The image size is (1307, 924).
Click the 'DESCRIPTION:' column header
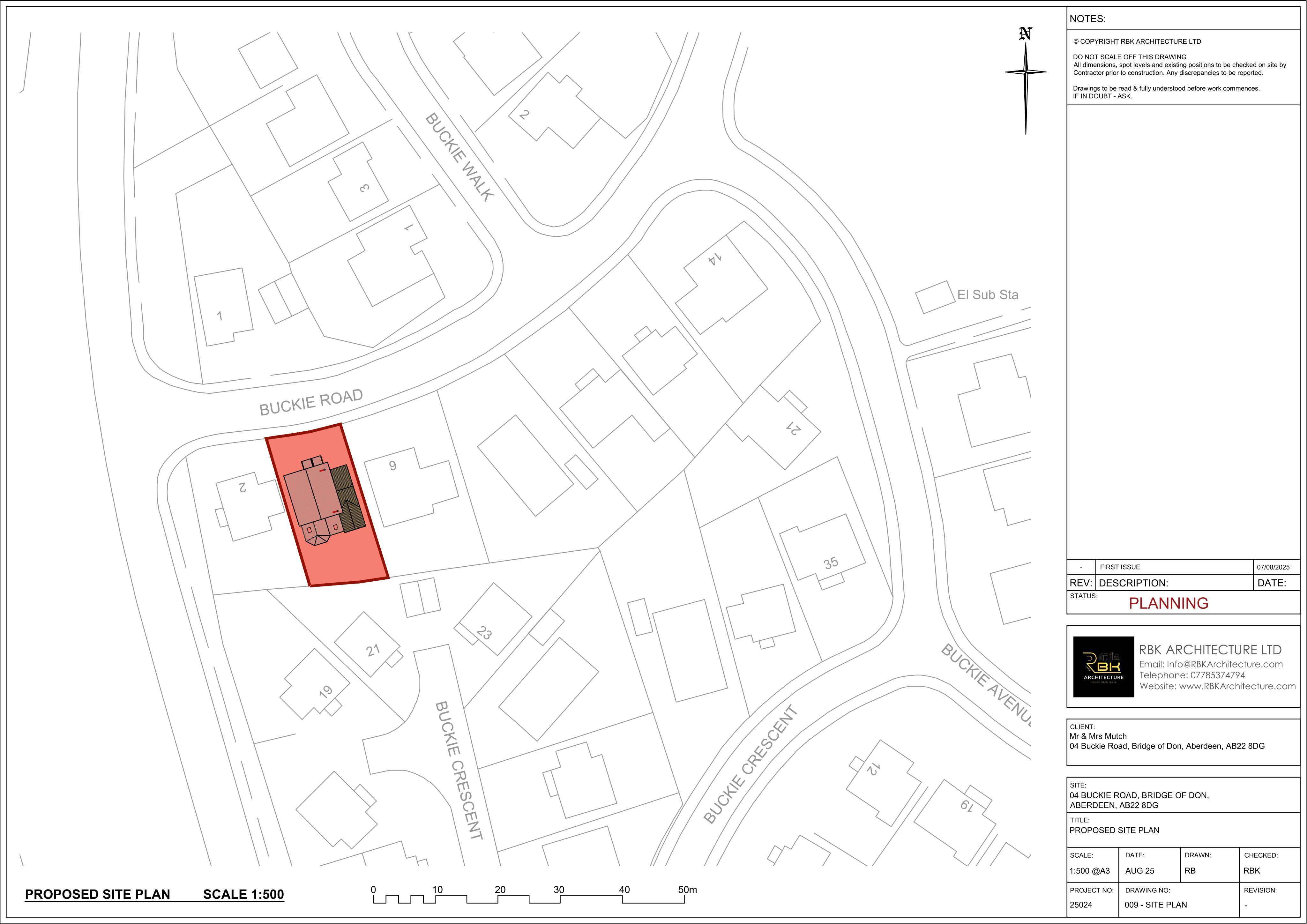tap(1133, 583)
